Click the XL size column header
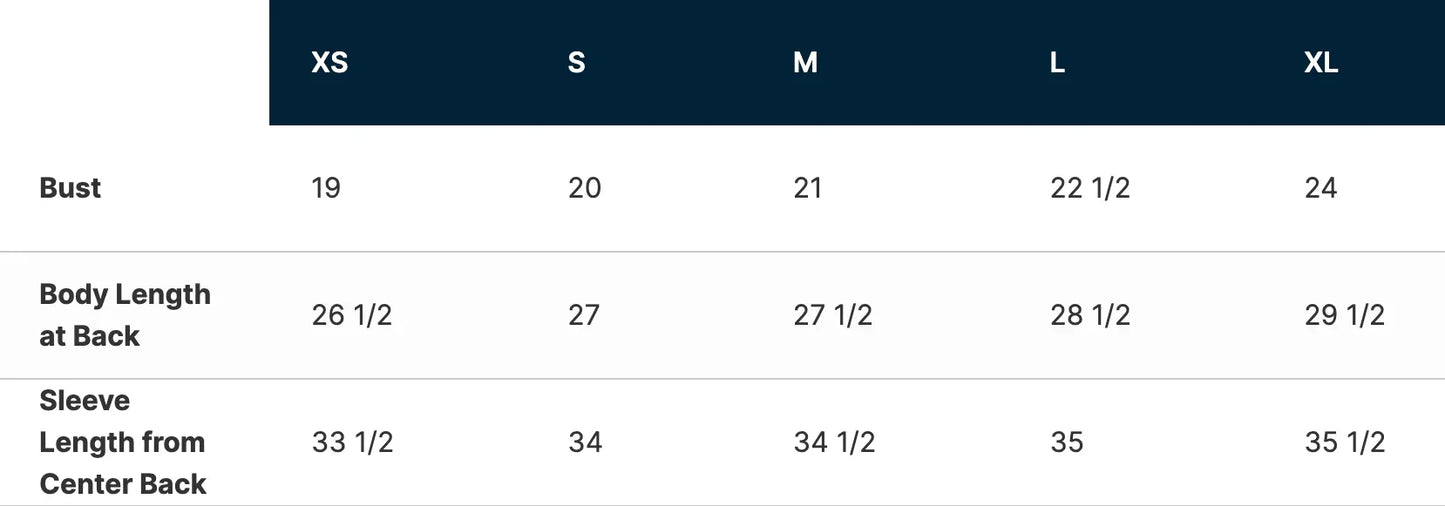1445x506 pixels. pos(1321,63)
